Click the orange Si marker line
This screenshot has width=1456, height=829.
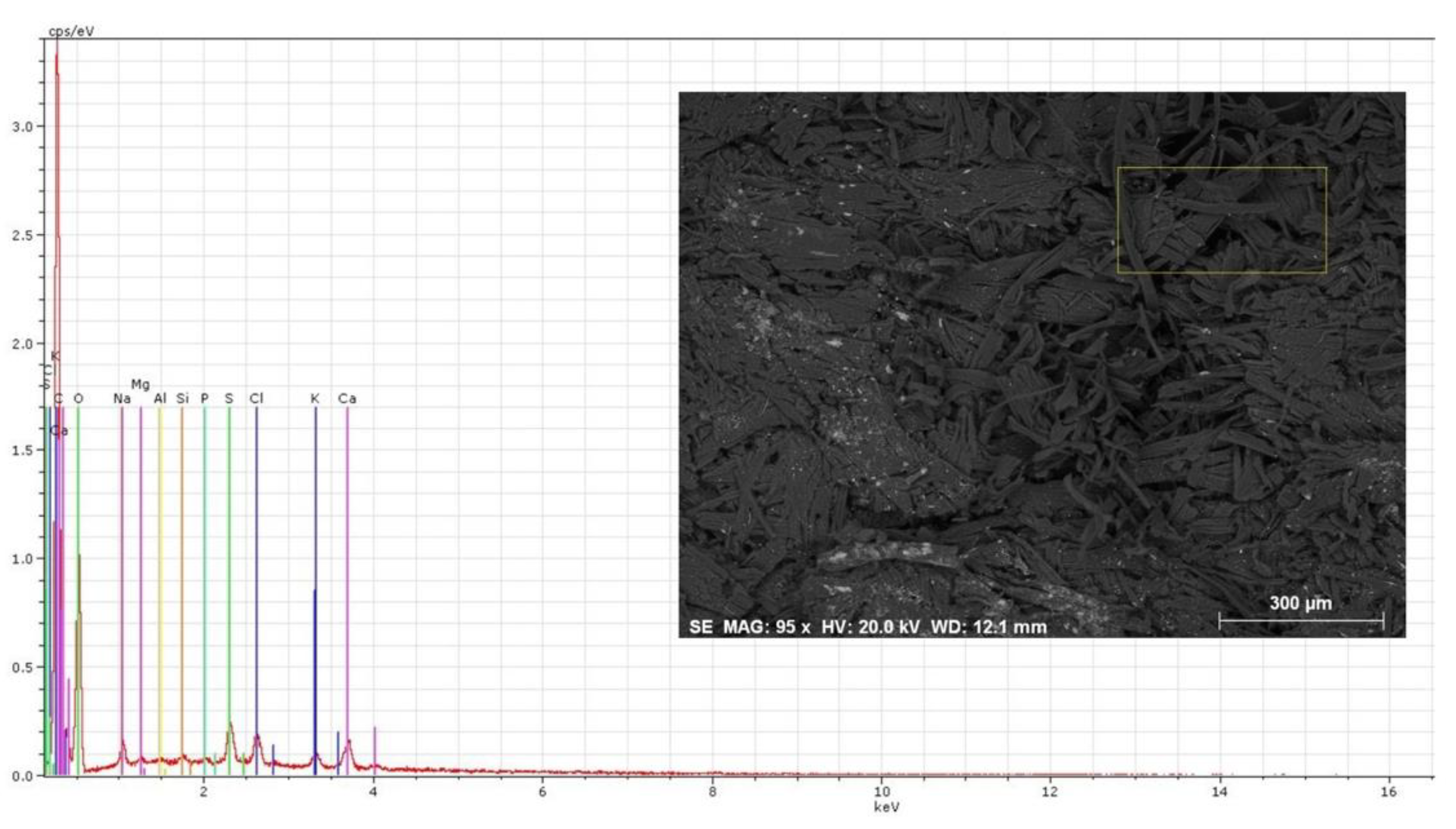(x=182, y=569)
